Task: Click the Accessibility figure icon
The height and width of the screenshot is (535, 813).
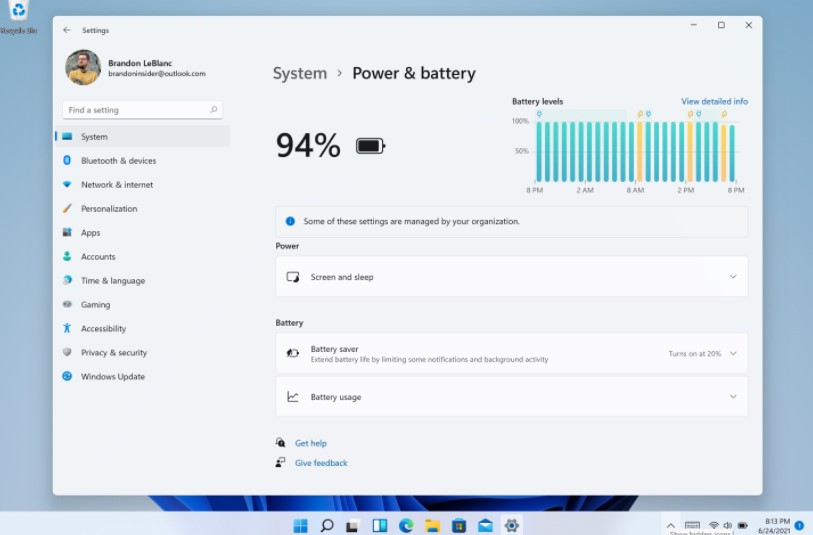Action: 67,328
